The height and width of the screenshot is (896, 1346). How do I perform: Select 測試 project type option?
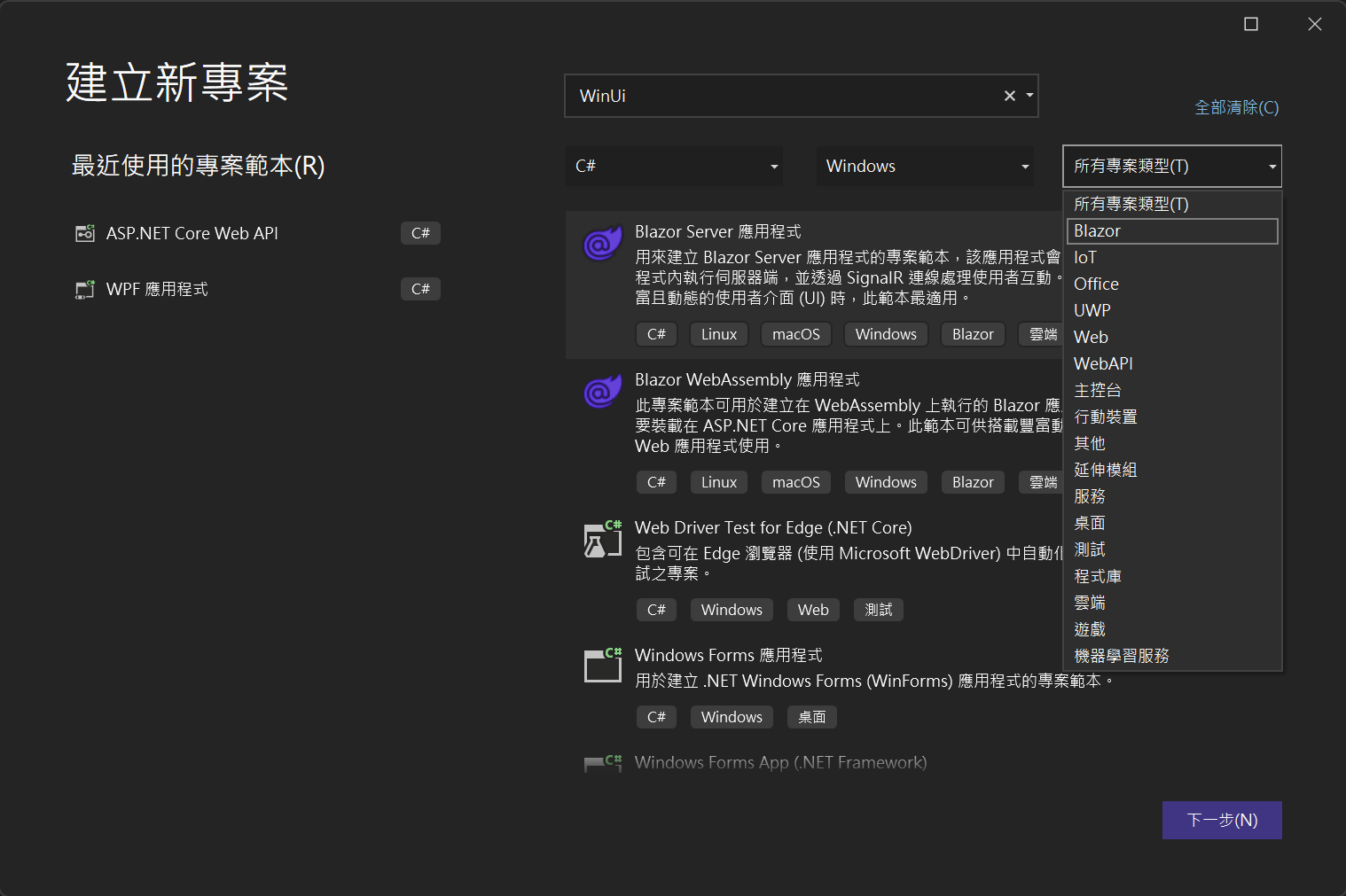pos(1172,549)
